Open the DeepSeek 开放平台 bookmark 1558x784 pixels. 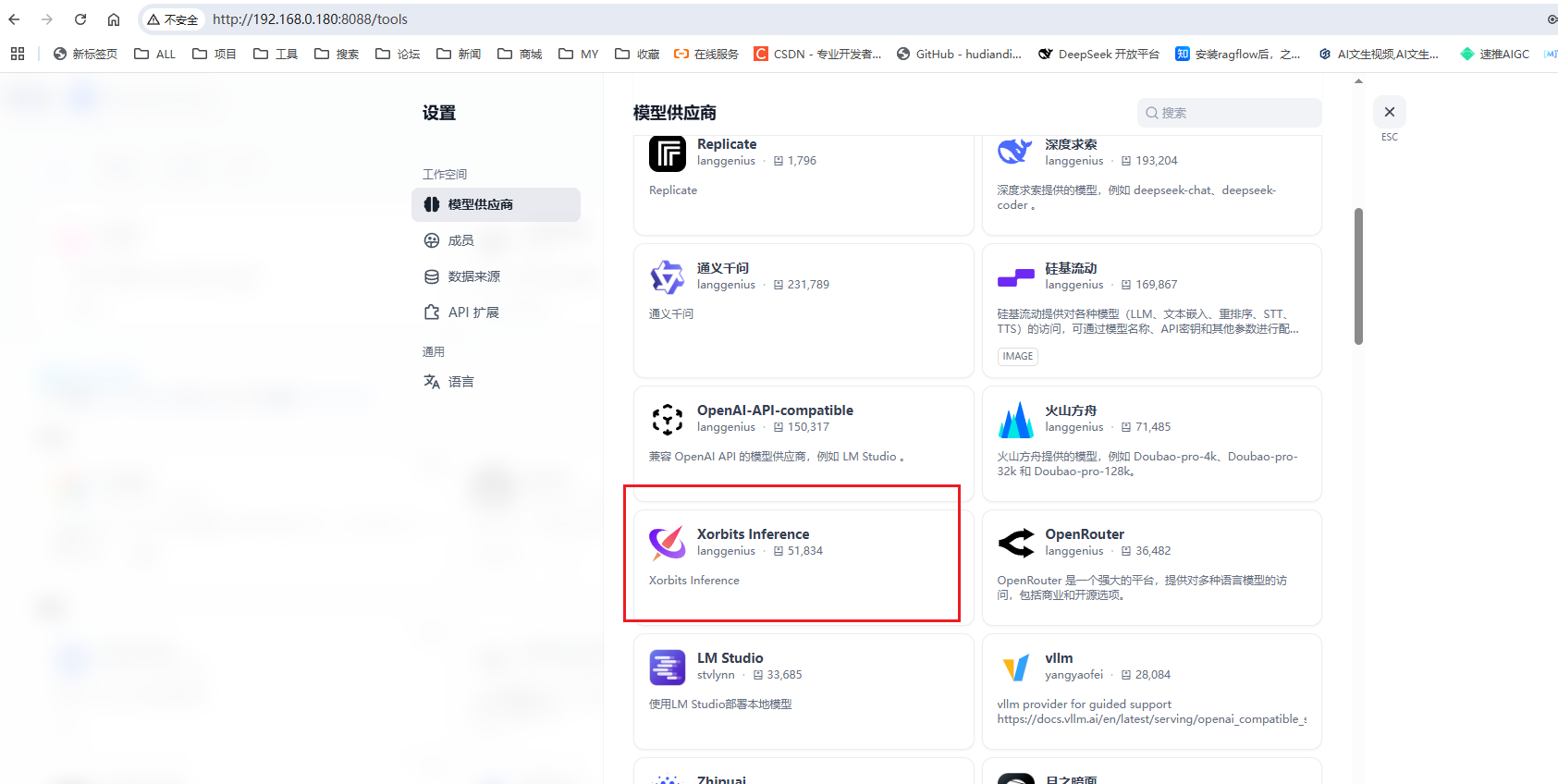tap(1098, 54)
